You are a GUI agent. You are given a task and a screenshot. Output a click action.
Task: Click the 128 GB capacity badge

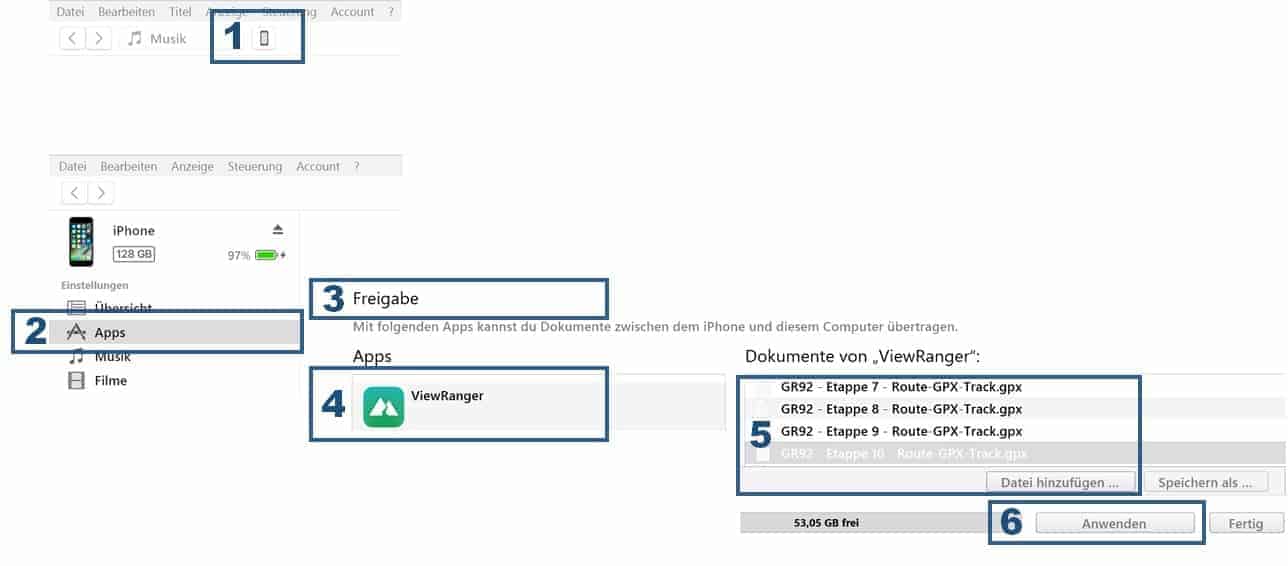(134, 254)
